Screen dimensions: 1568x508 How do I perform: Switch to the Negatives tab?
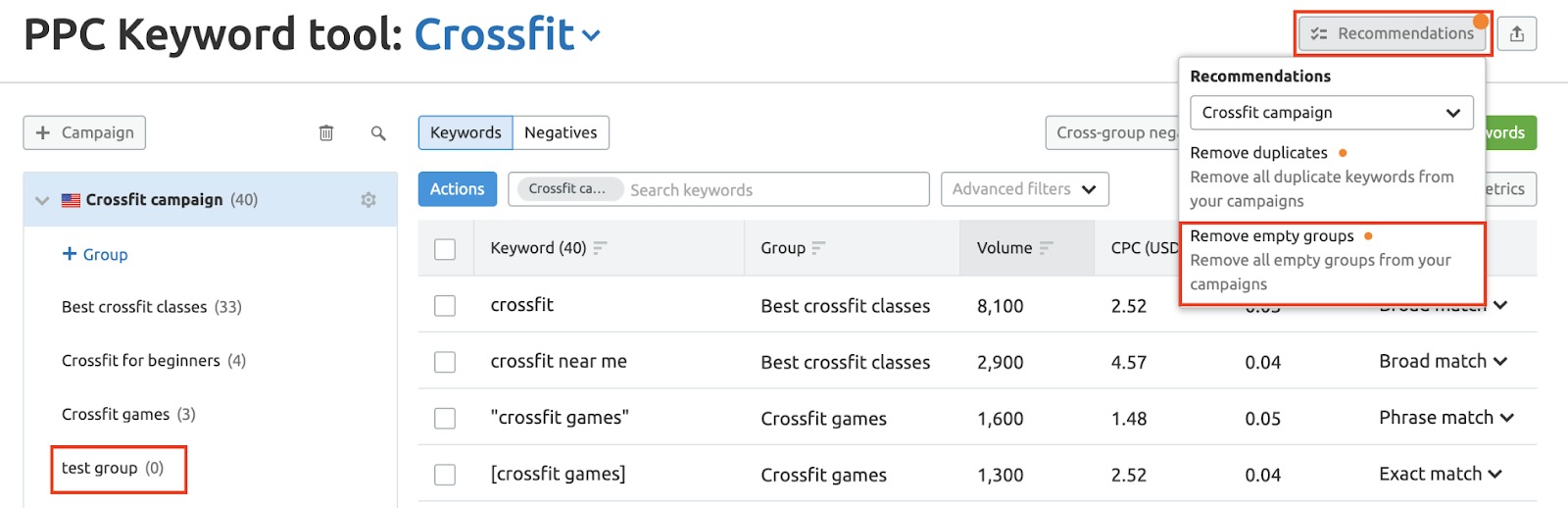click(x=561, y=132)
